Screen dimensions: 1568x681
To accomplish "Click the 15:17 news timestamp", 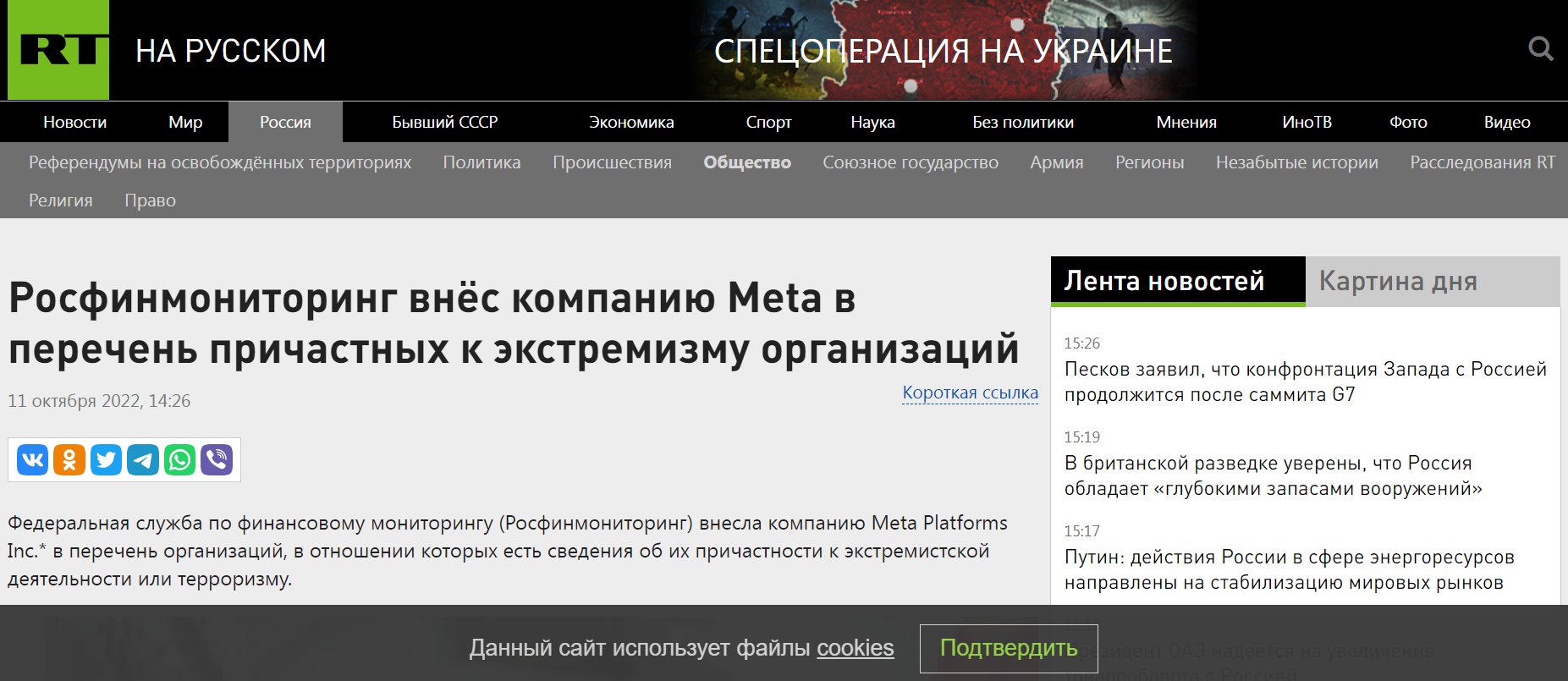I will coord(1082,531).
